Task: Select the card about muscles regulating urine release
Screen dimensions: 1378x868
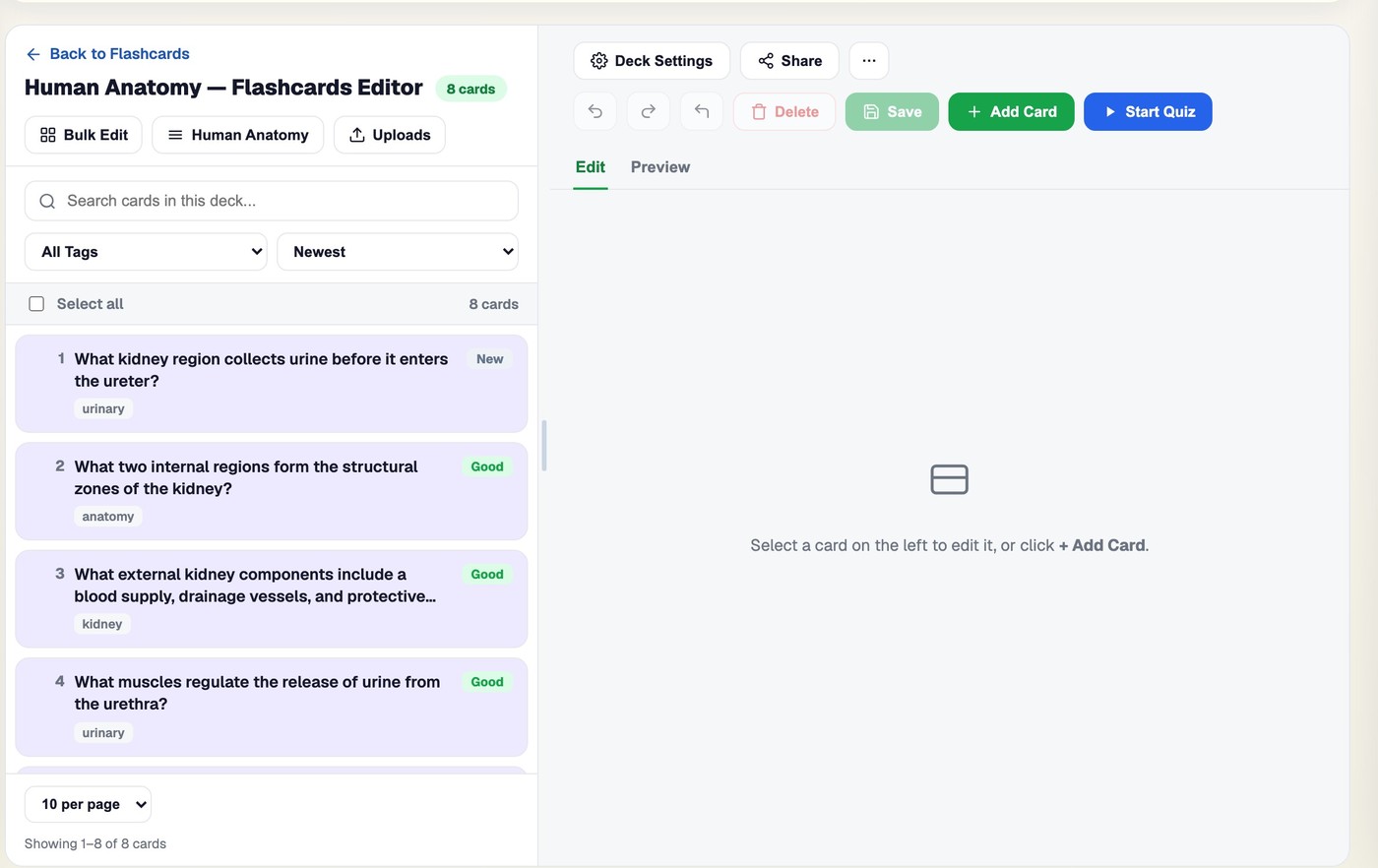Action: (x=272, y=707)
